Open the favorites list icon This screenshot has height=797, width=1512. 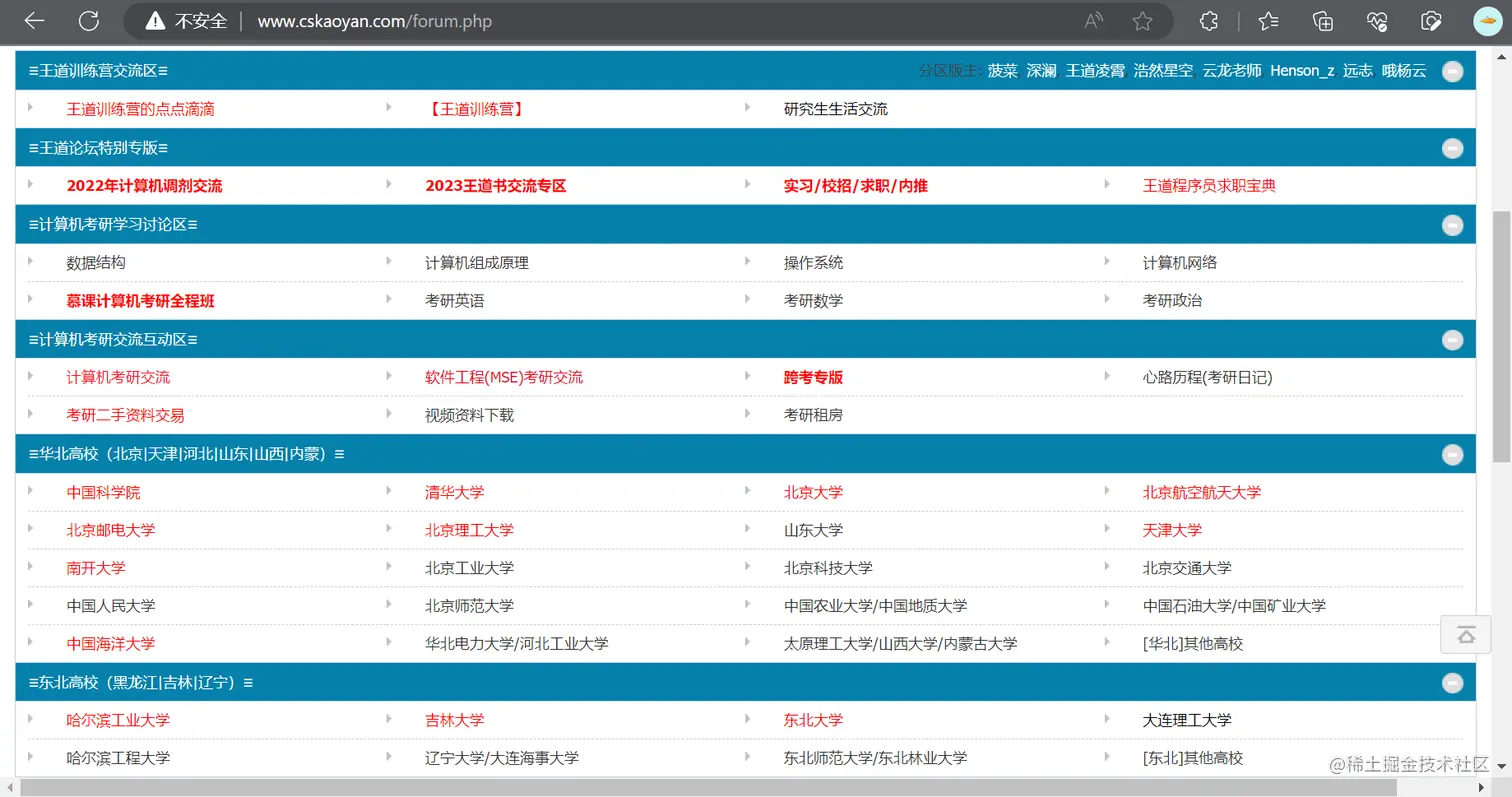(x=1268, y=21)
